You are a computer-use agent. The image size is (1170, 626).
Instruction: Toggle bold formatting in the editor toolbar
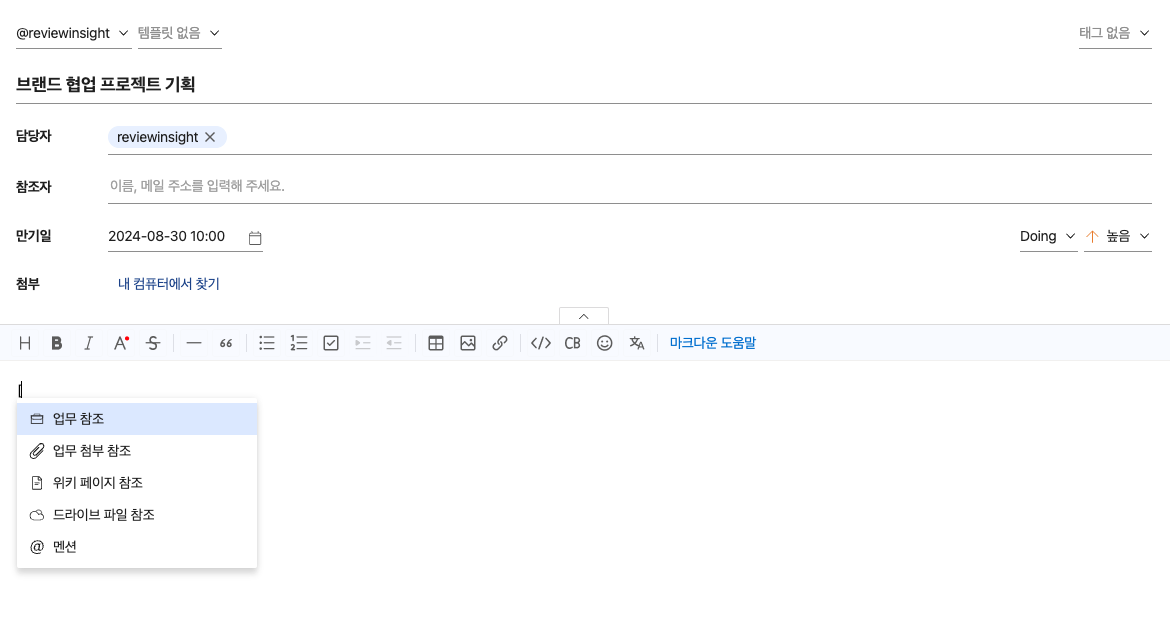click(57, 343)
